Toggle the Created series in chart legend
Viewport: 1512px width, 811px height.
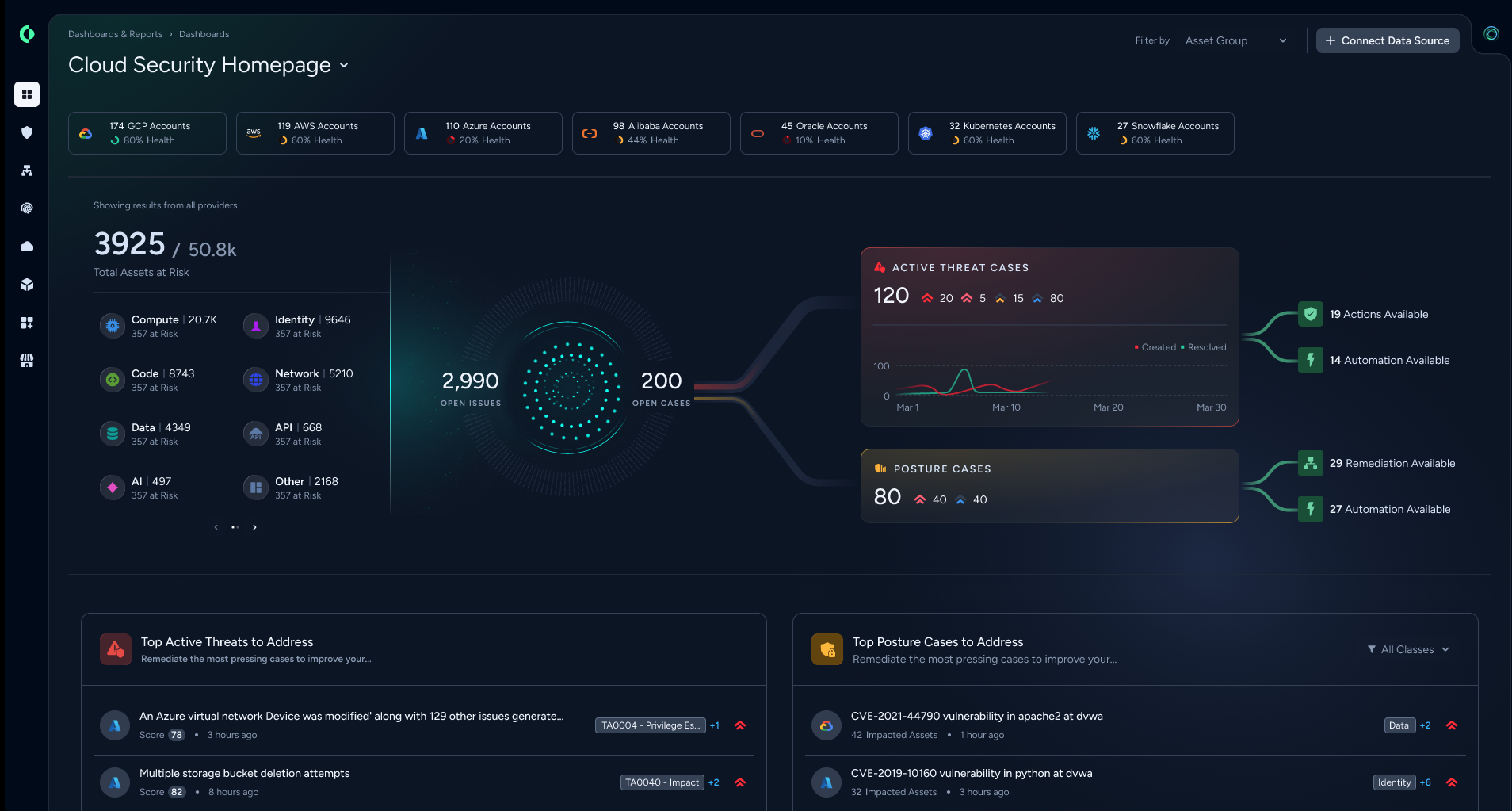coord(1155,347)
